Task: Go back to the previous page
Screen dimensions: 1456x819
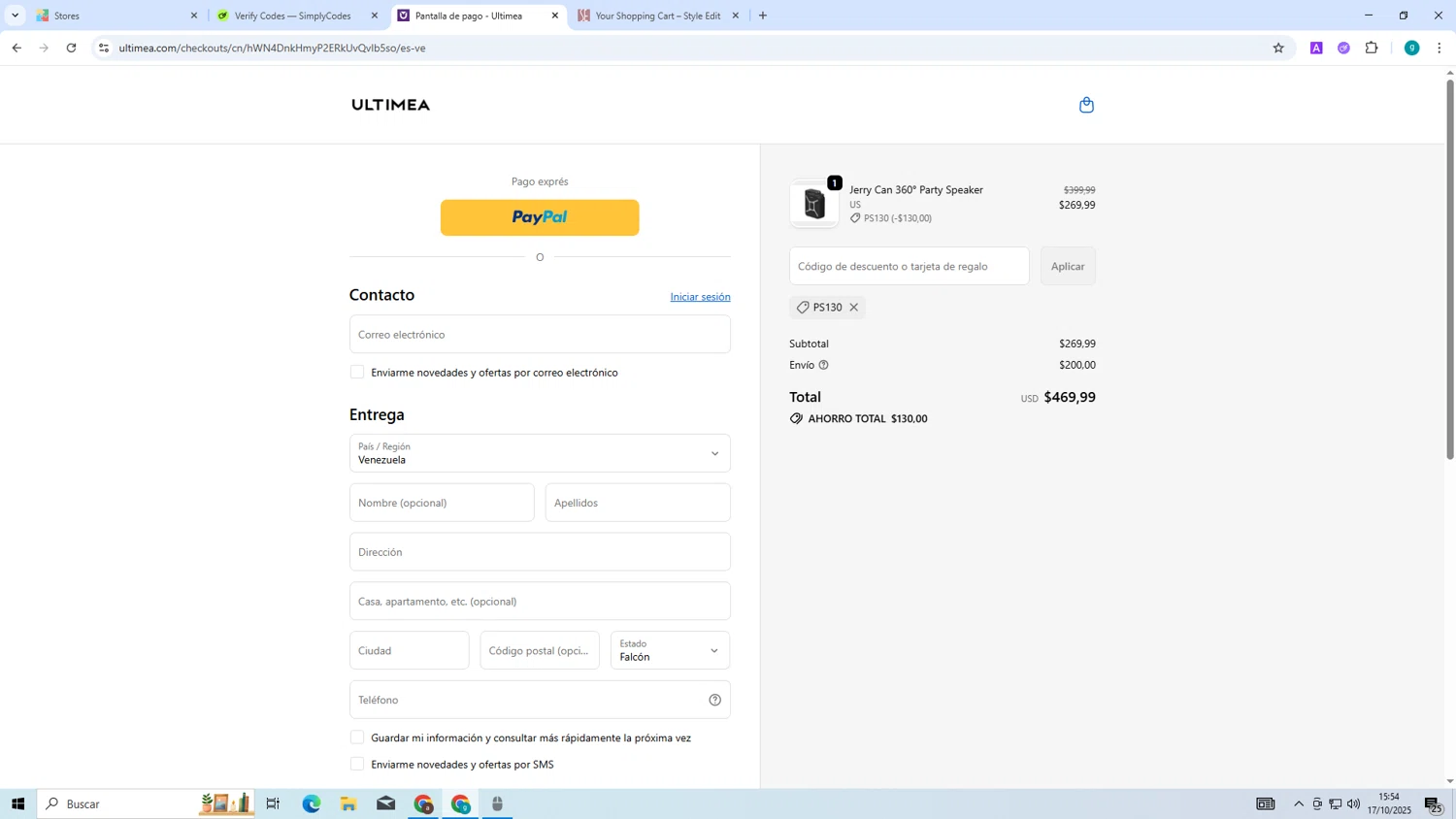Action: click(17, 48)
